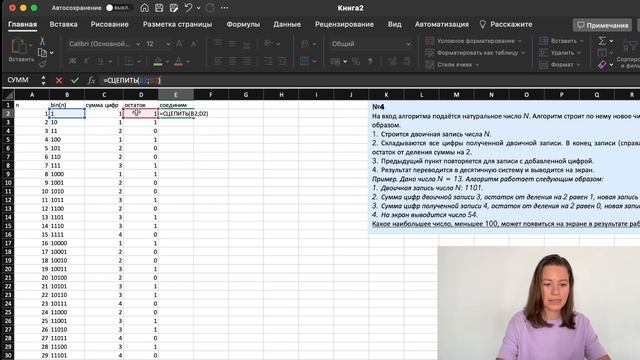Click the Save As pencil-disk icon
Viewport: 640px width, 360px height.
(x=174, y=8)
